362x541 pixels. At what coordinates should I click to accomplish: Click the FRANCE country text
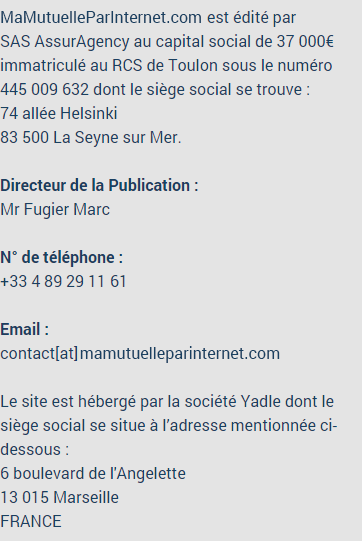point(31,521)
